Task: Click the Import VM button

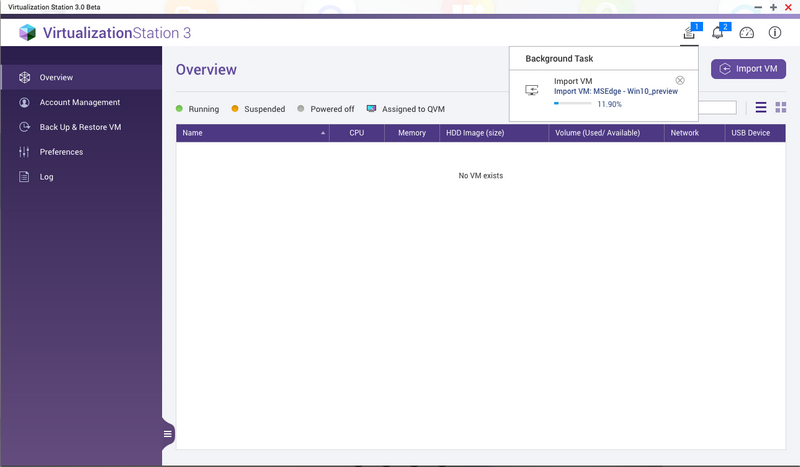Action: (x=748, y=69)
